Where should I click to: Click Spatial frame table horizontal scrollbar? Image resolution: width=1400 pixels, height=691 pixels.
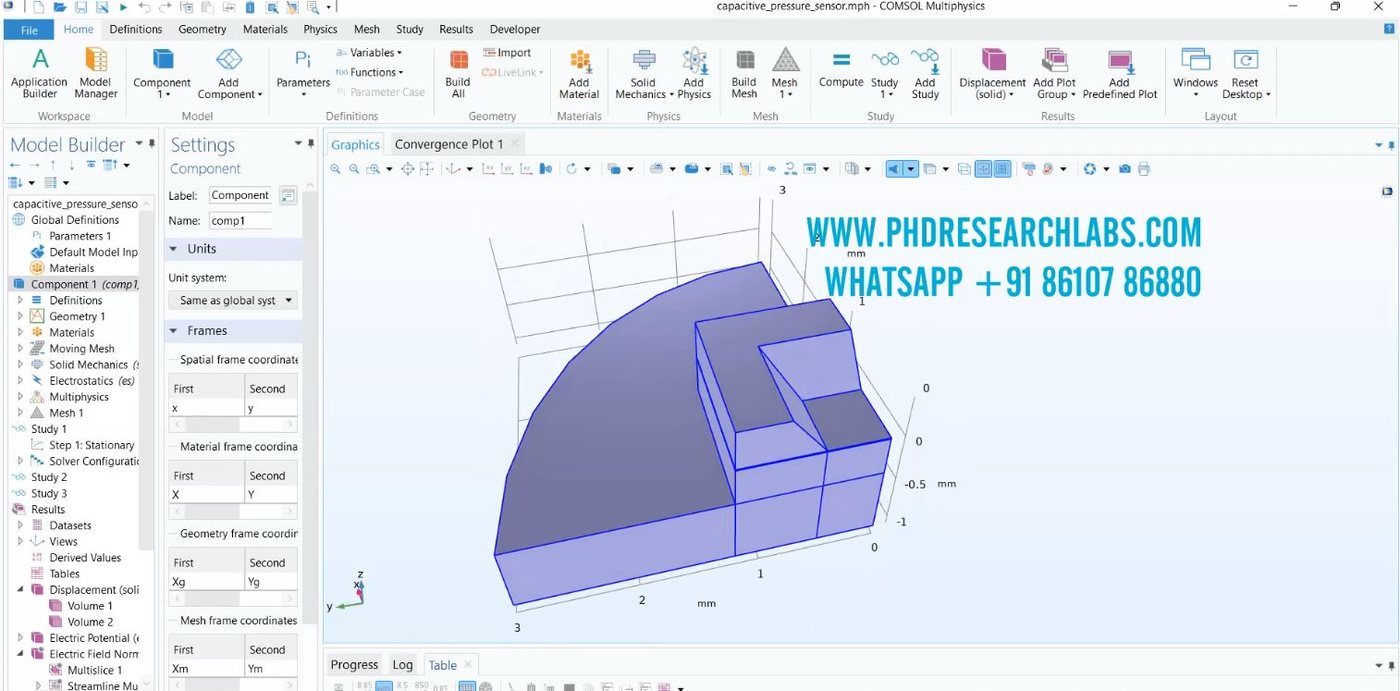[x=234, y=424]
